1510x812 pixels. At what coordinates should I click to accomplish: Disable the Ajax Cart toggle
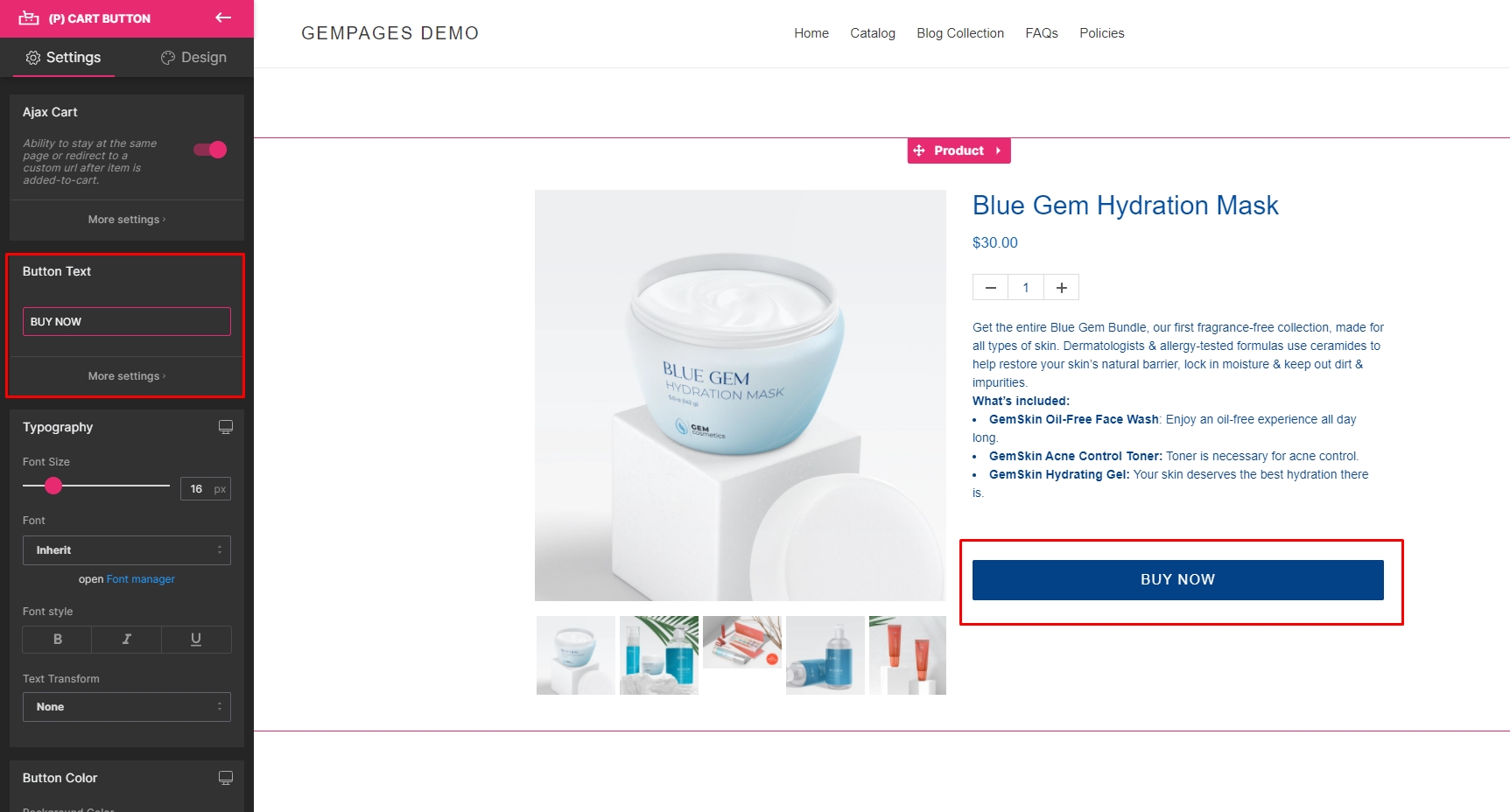[x=210, y=150]
